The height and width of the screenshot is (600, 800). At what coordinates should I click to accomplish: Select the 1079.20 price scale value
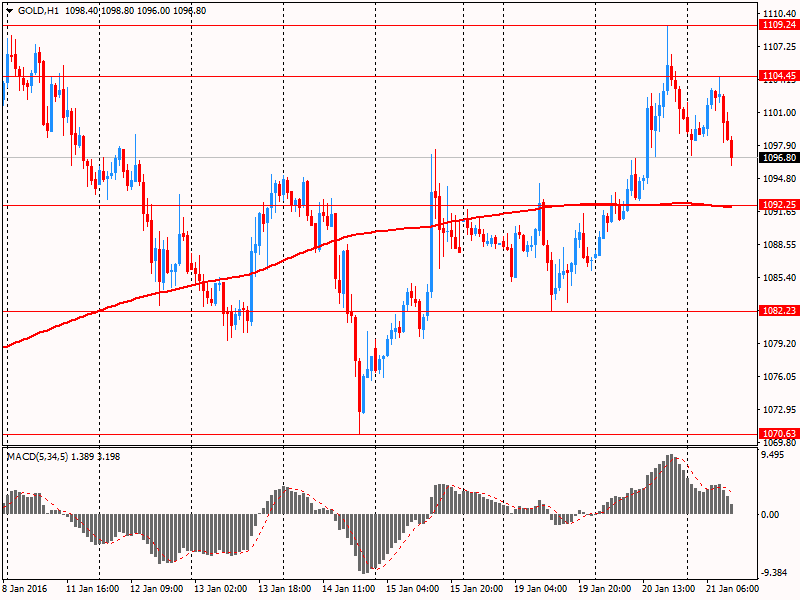(x=779, y=343)
